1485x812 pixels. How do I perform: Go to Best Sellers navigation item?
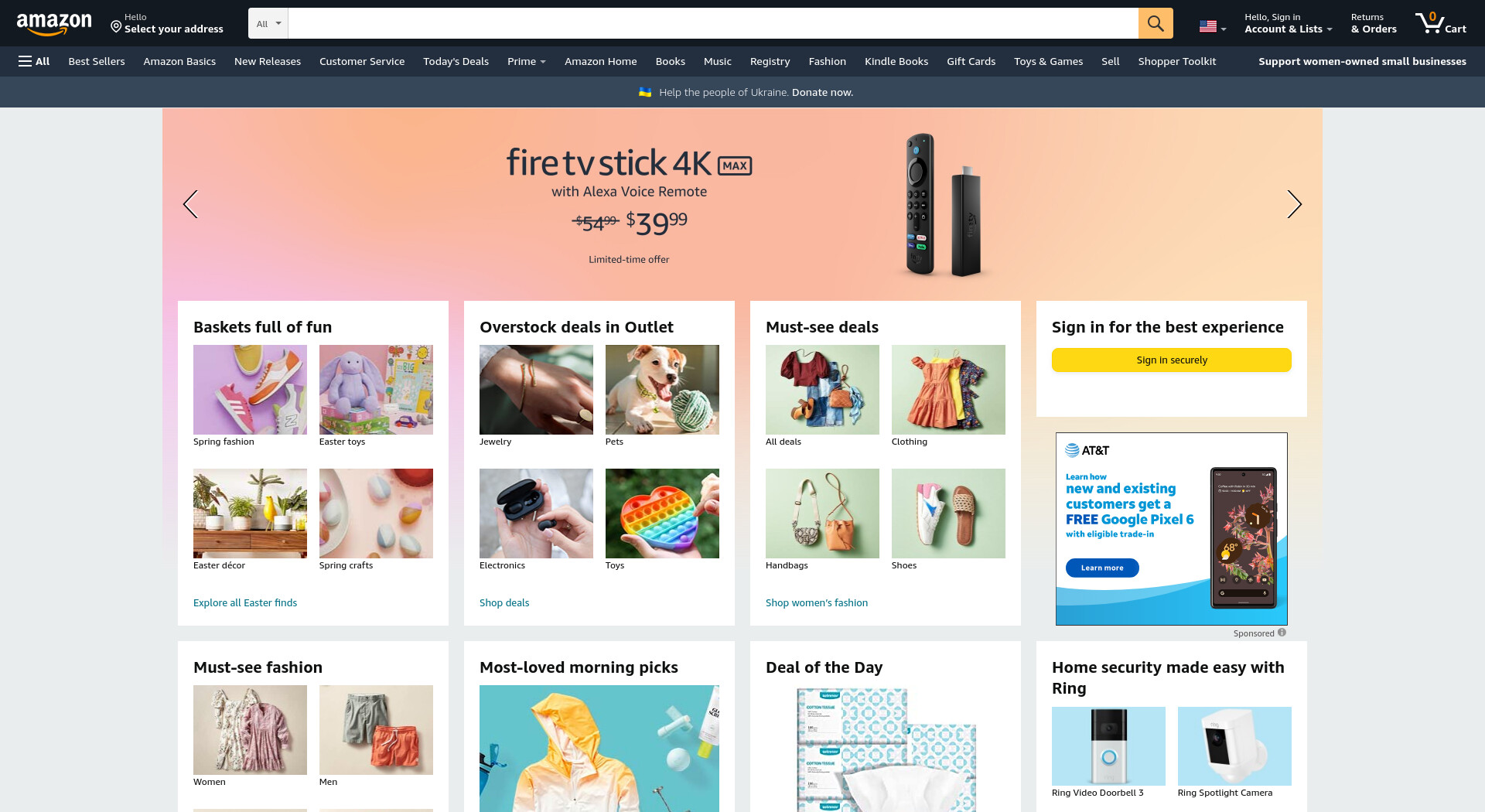click(x=97, y=61)
